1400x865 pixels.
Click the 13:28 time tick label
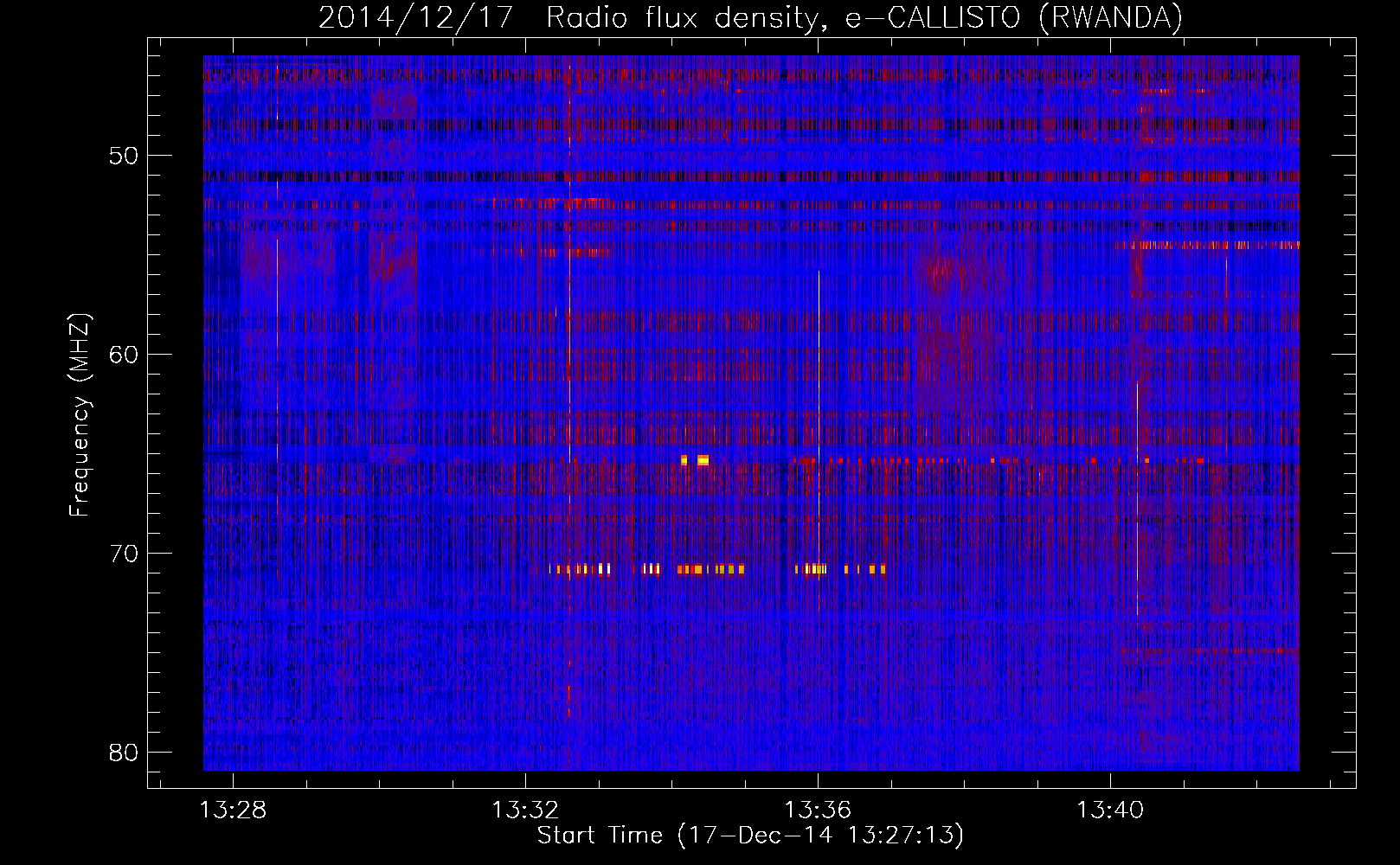click(234, 810)
